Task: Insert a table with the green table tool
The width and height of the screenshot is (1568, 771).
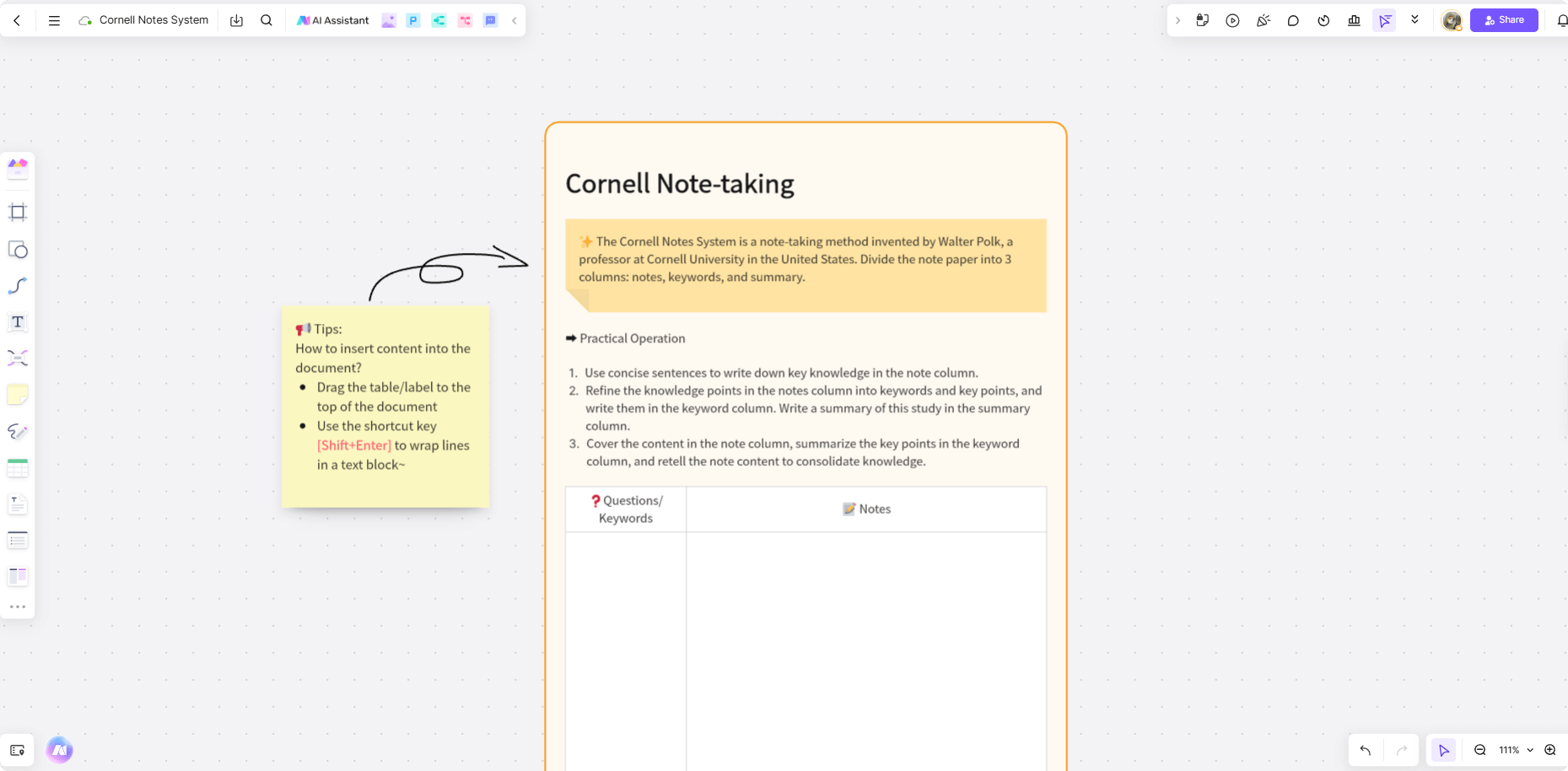Action: [18, 468]
